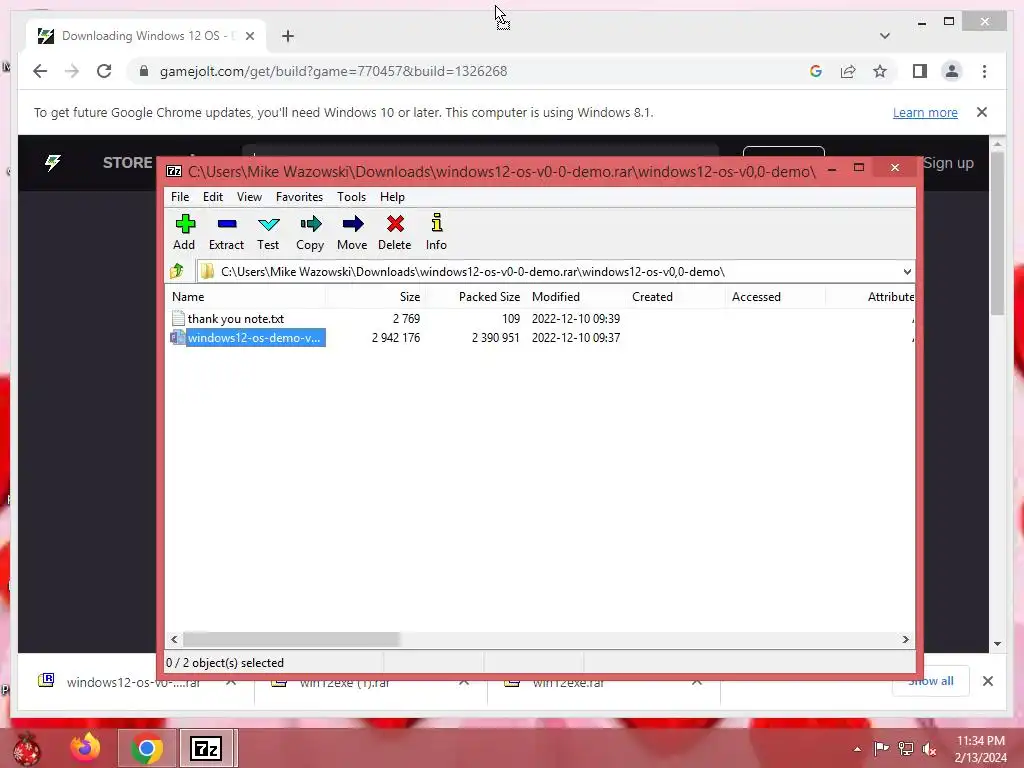
Task: Click the taskbar clock showing 11:34 PM
Action: [x=980, y=749]
